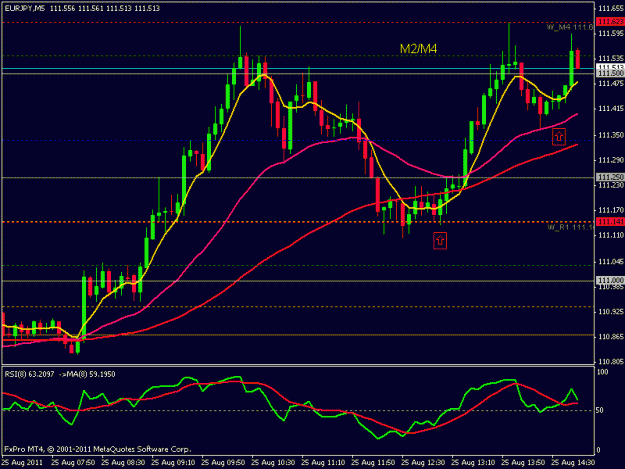Click the 110.925 price axis value
625x469 pixels.
611,312
